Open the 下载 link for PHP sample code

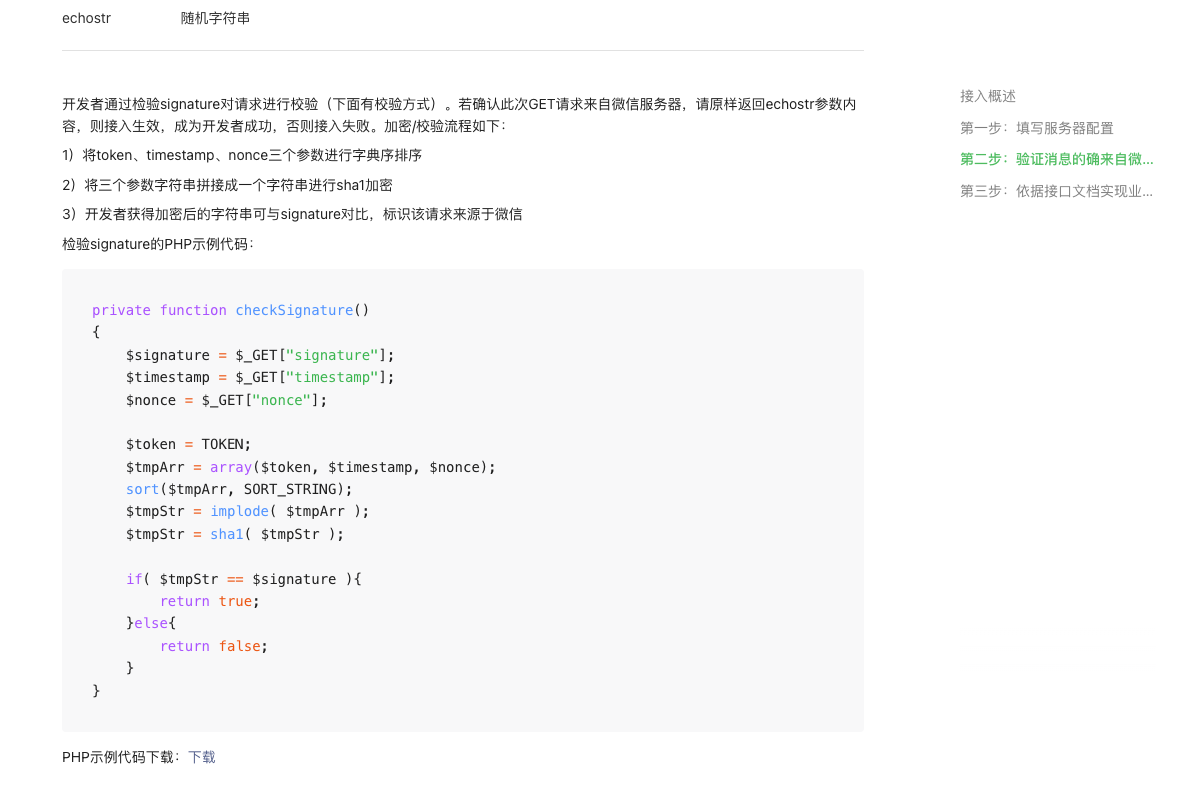202,757
